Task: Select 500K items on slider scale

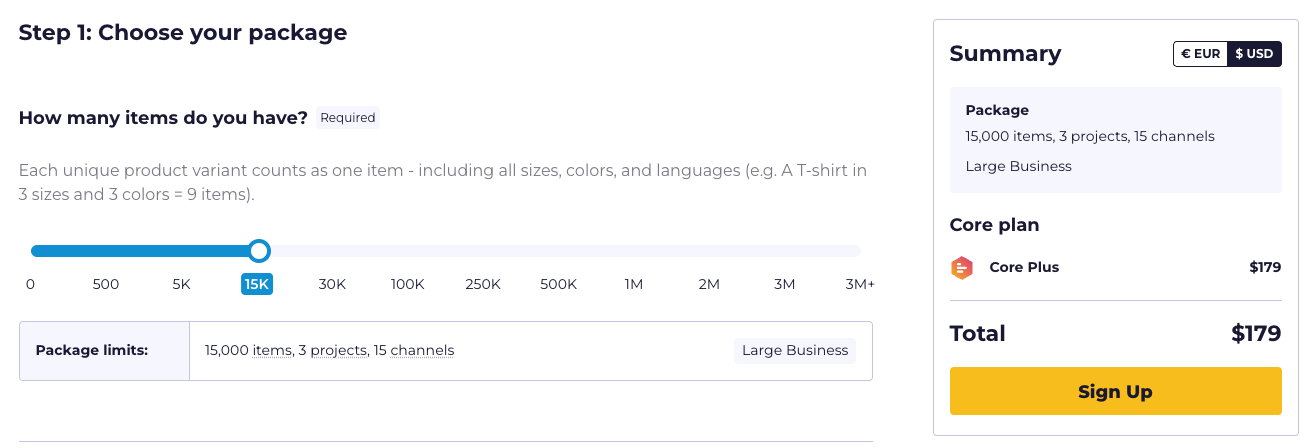Action: click(558, 284)
